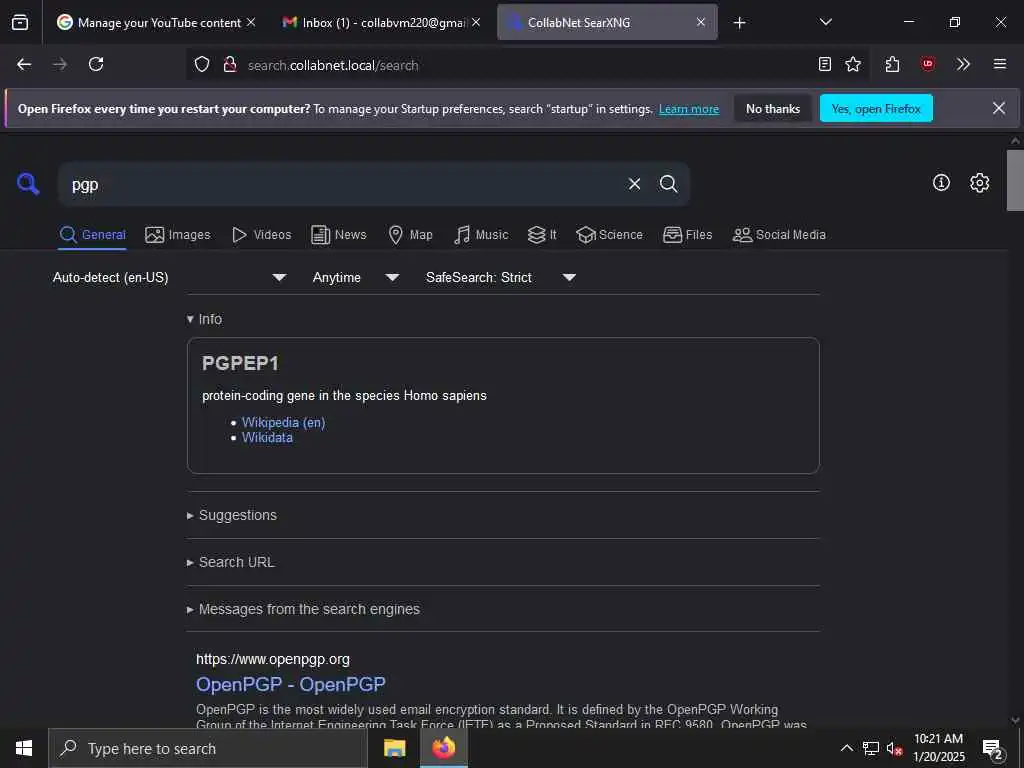Open the Windows Start button
Viewport: 1024px width, 768px height.
(x=24, y=748)
